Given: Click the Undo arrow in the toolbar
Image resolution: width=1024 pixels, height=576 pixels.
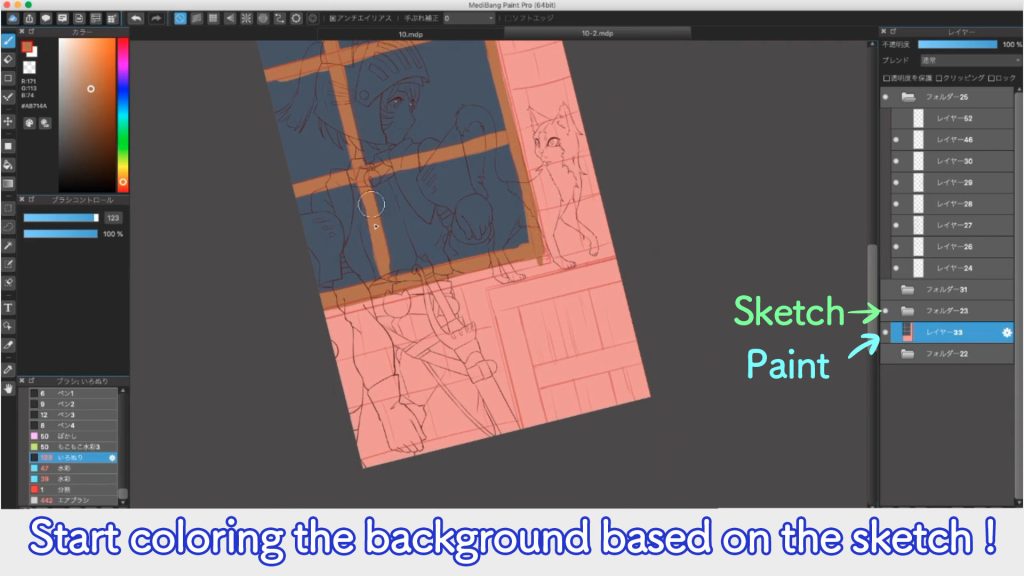Looking at the screenshot, I should point(136,18).
